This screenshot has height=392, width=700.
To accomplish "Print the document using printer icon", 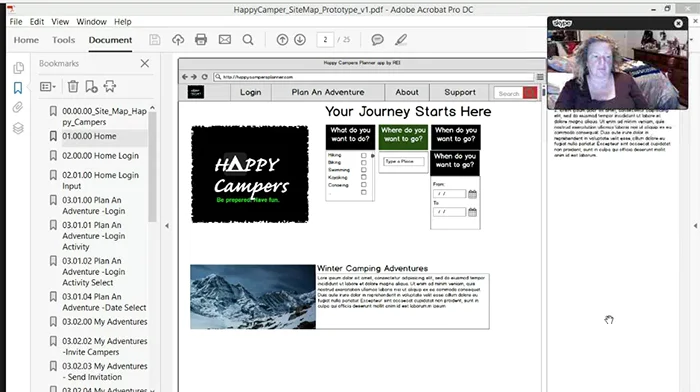I will click(201, 40).
